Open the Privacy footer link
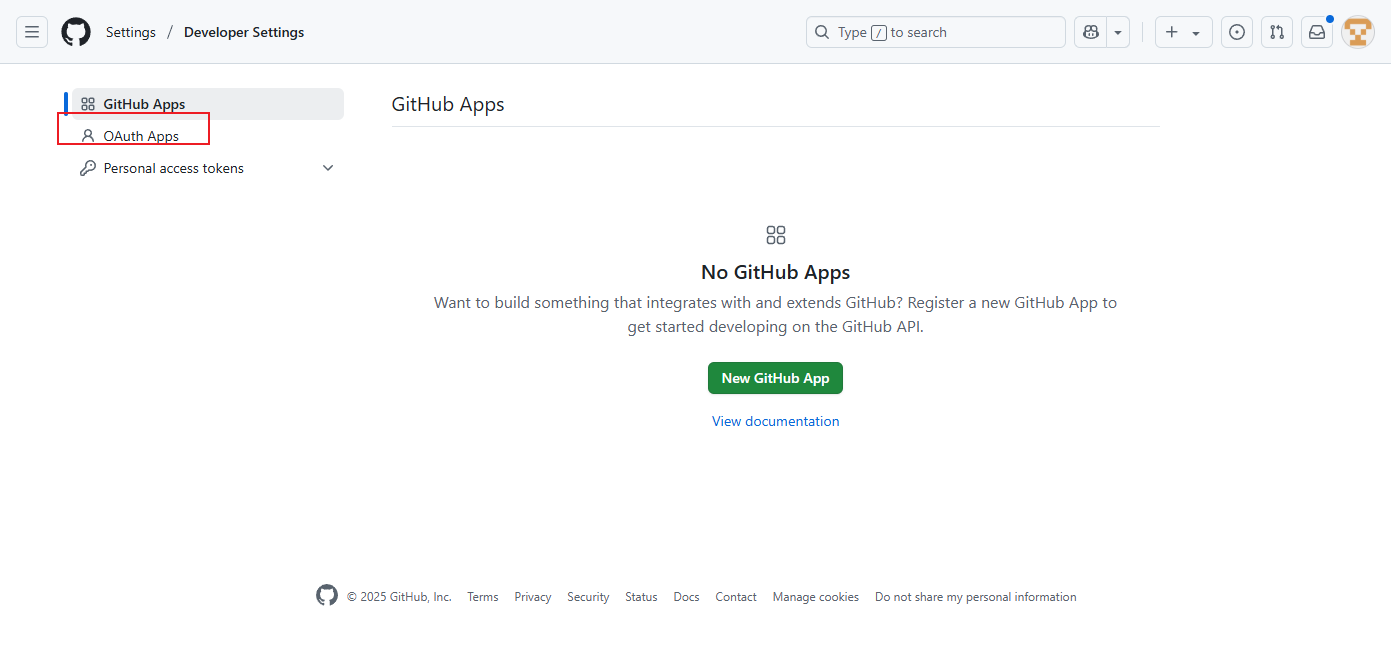Image resolution: width=1391 pixels, height=653 pixels. pyautogui.click(x=532, y=597)
